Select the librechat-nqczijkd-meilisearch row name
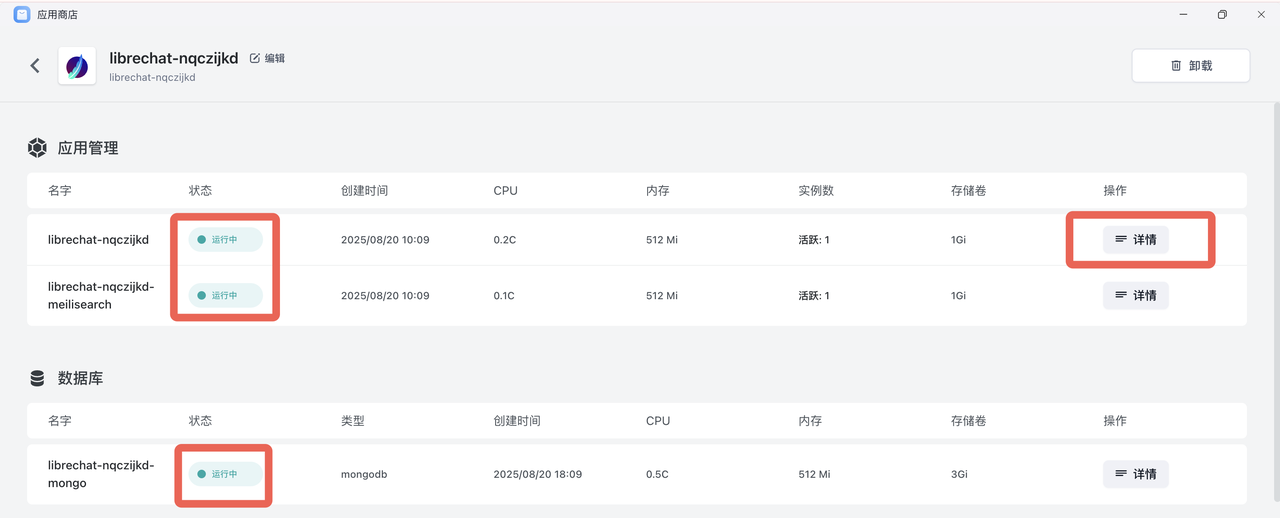This screenshot has height=518, width=1280. (x=101, y=295)
